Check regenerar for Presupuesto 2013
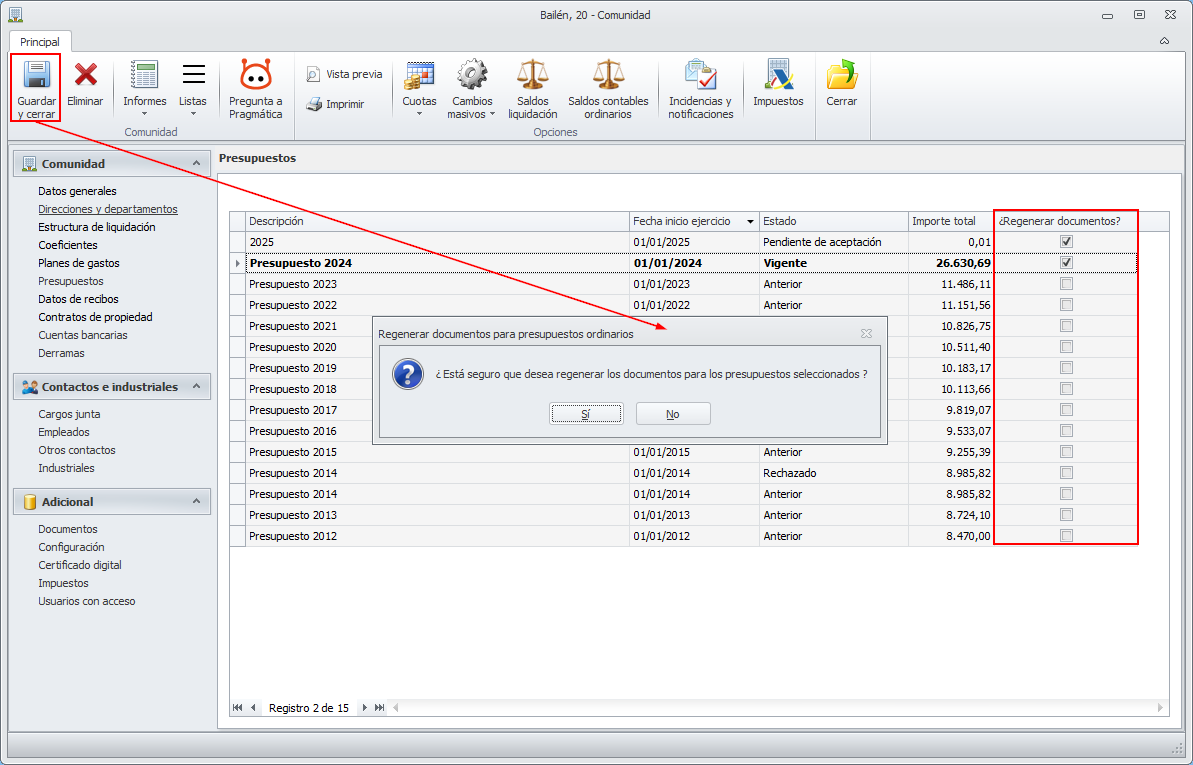This screenshot has height=765, width=1193. [1067, 515]
